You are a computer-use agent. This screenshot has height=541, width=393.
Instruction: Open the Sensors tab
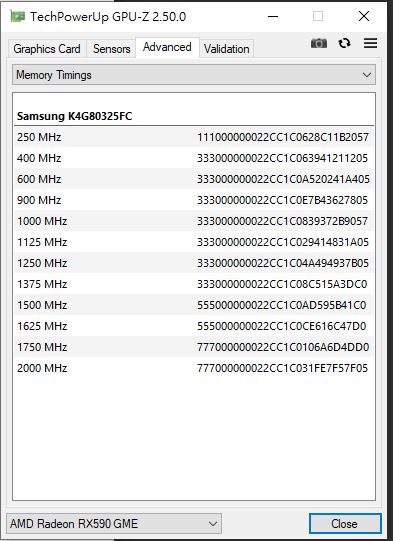[x=111, y=49]
